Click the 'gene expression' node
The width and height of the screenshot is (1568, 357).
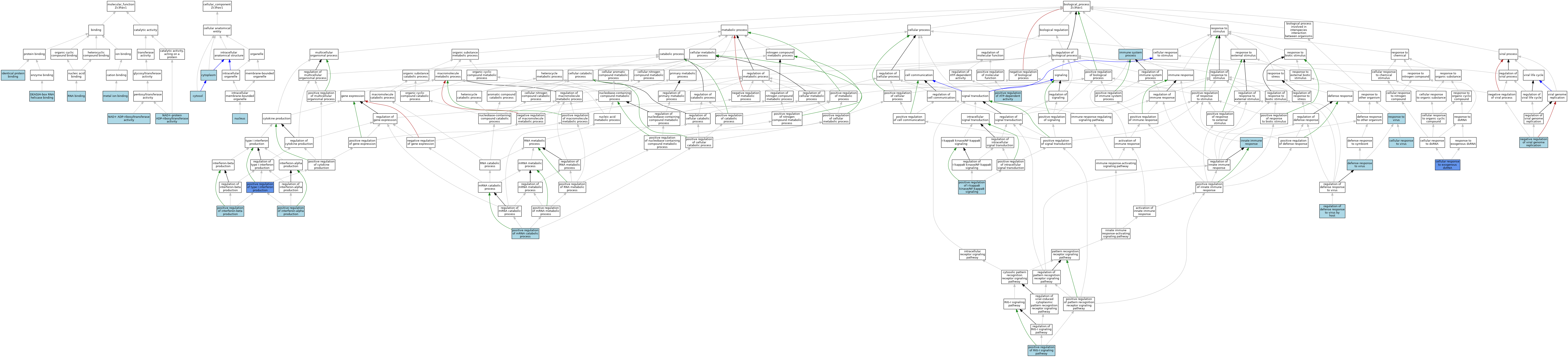353,96
